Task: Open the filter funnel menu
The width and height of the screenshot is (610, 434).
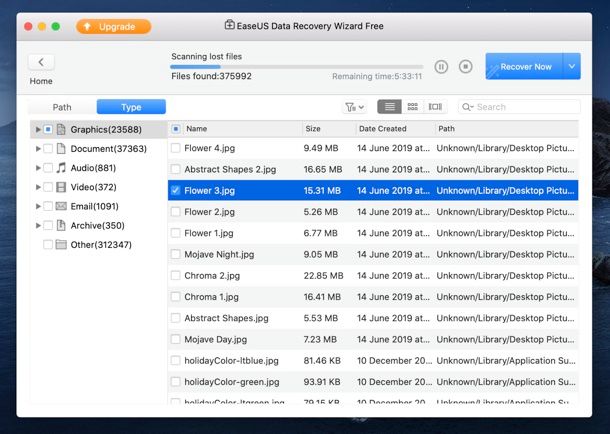Action: pyautogui.click(x=354, y=107)
